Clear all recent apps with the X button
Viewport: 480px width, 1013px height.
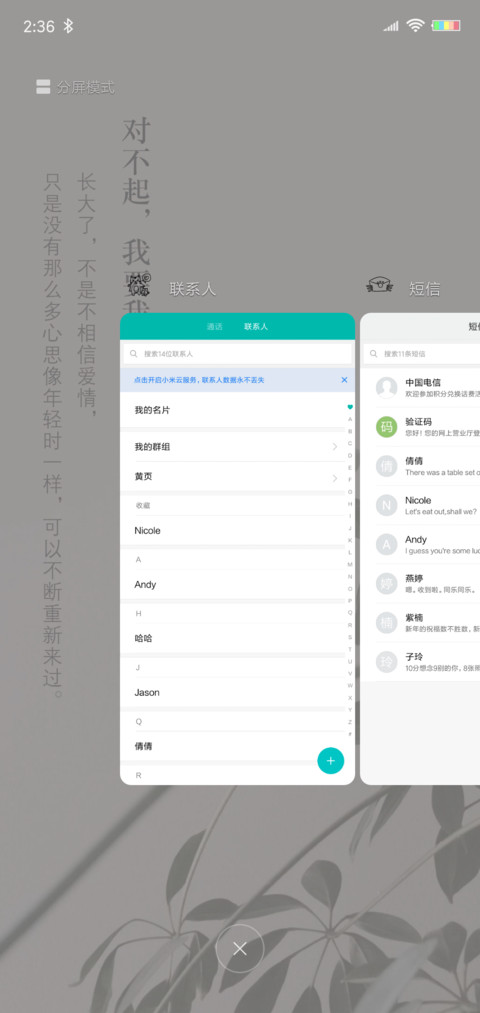tap(240, 948)
